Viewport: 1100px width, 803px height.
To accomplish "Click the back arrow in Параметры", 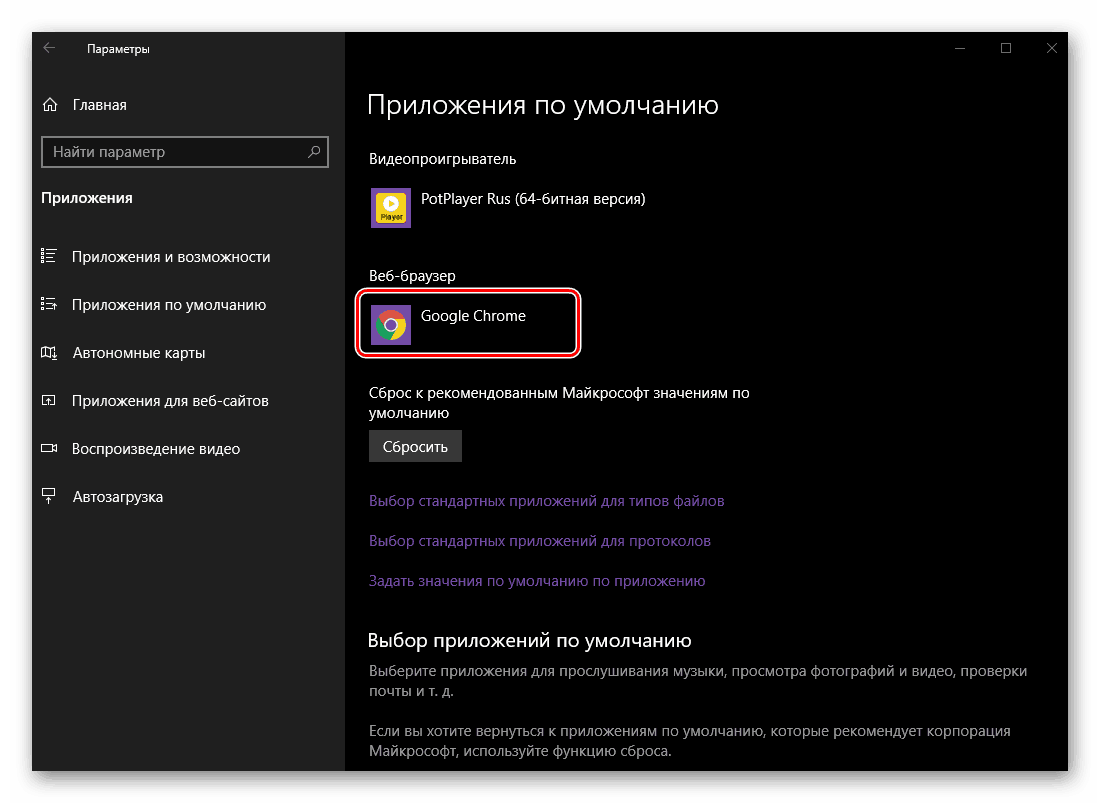I will pyautogui.click(x=48, y=47).
